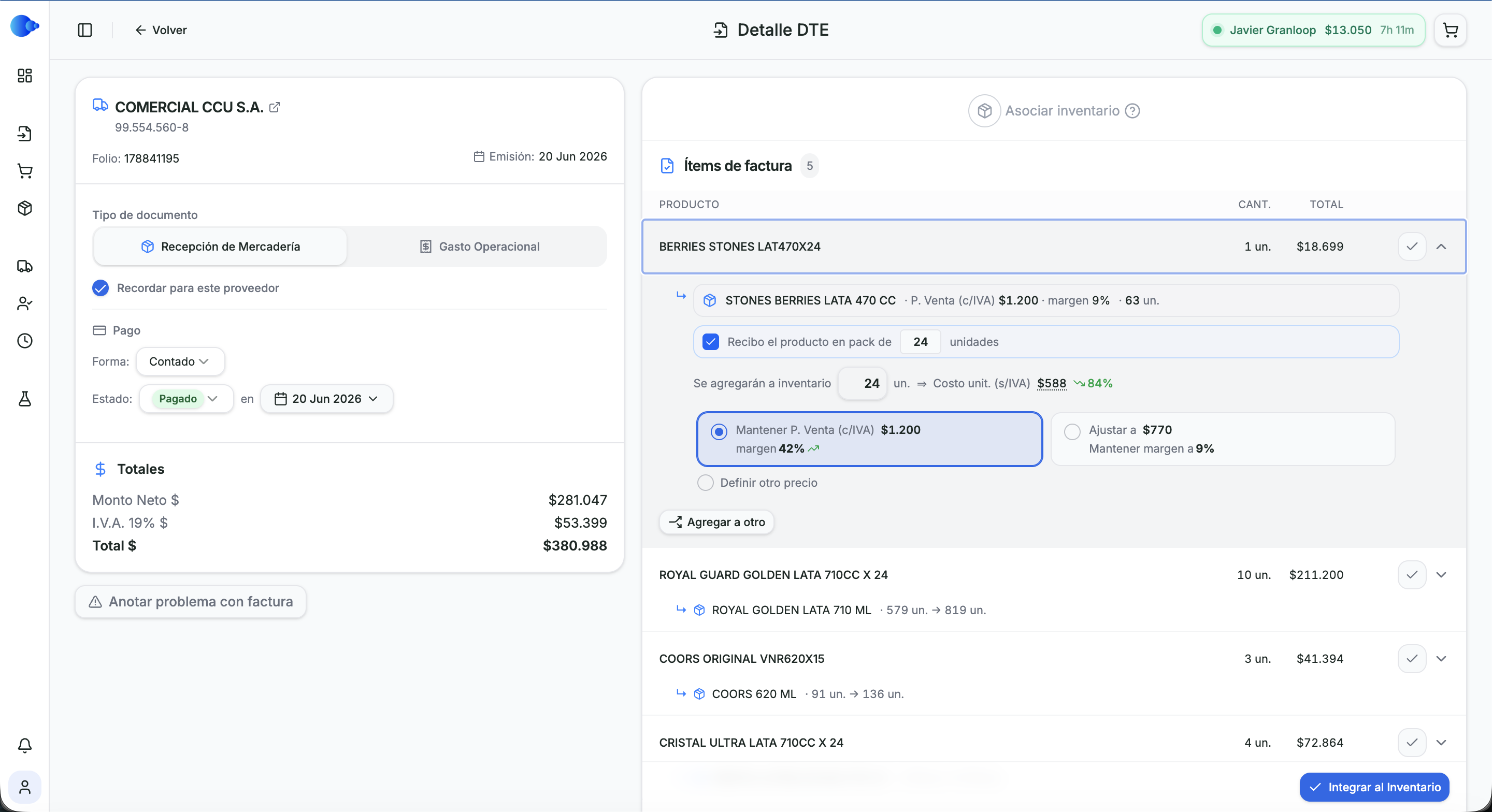Collapse the BERRIES STONES LAT470X24 row
The height and width of the screenshot is (812, 1492).
[x=1442, y=247]
